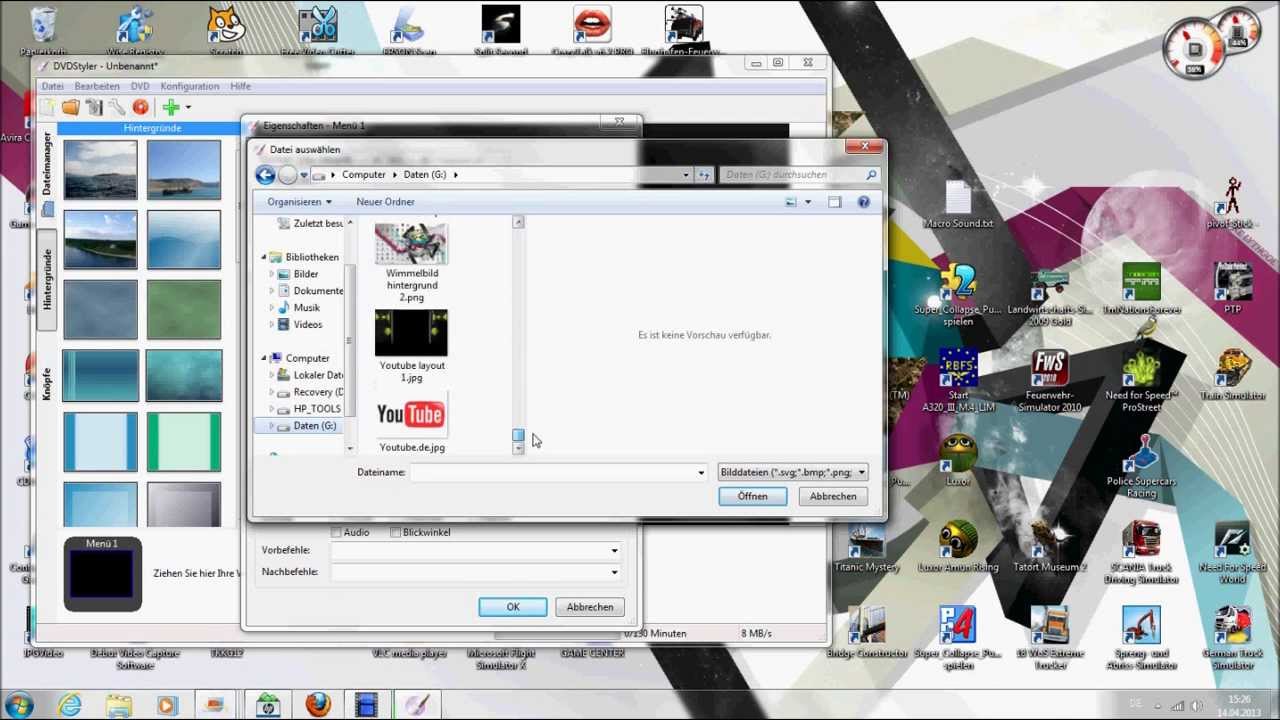1280x720 pixels.
Task: Click the New project icon in DVDStyler toolbar
Action: pyautogui.click(x=47, y=107)
